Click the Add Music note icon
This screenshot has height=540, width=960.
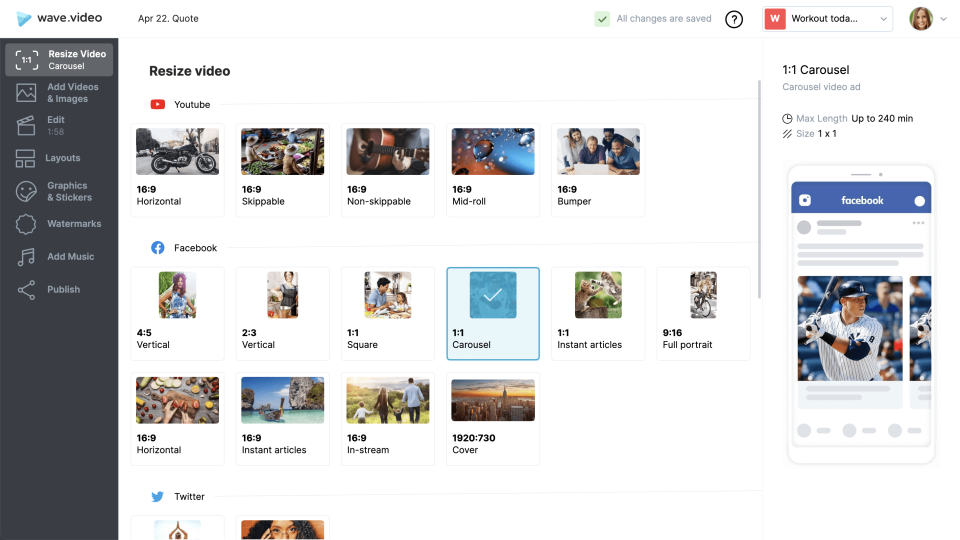point(26,257)
